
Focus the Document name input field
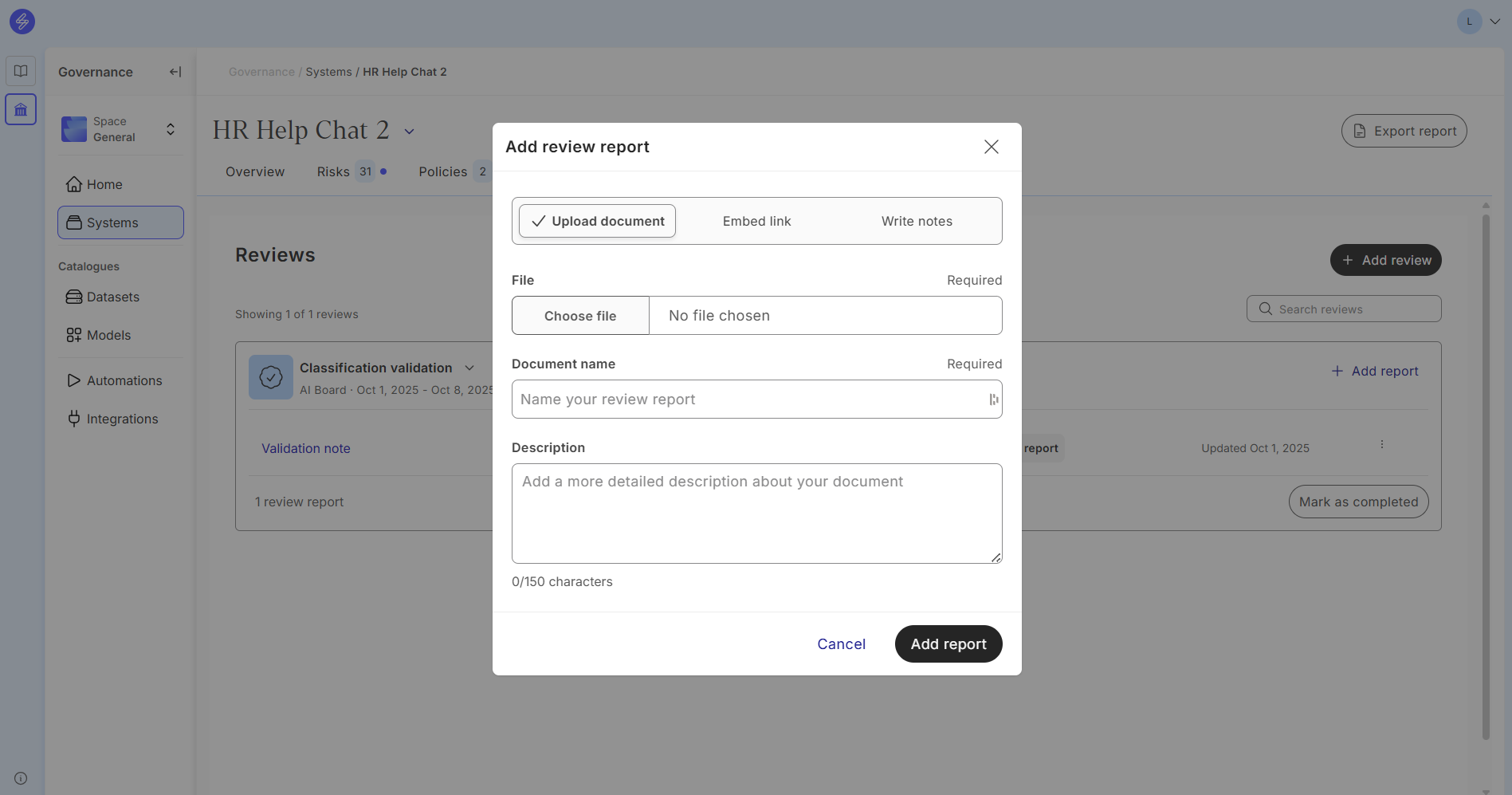[x=749, y=399]
